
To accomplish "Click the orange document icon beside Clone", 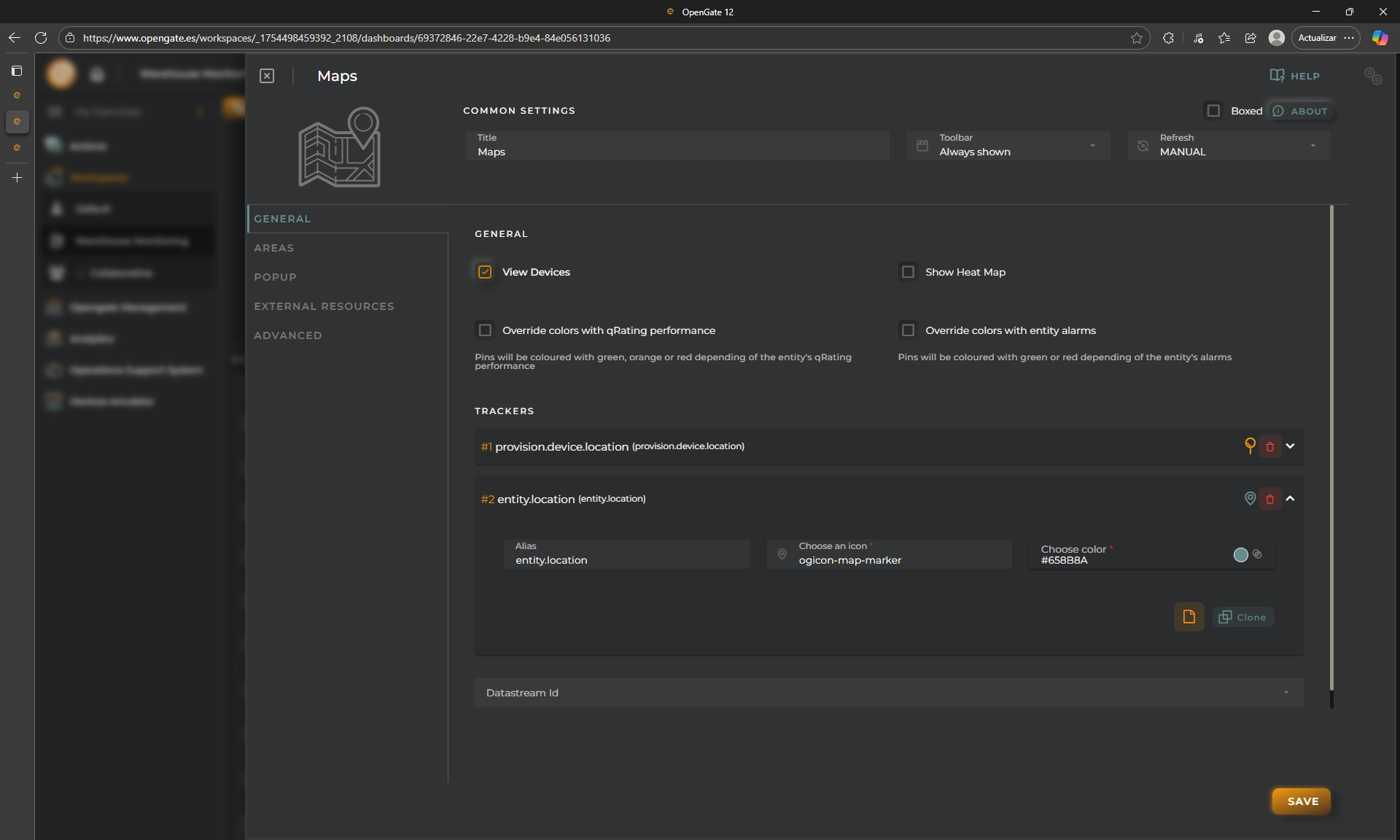I will tap(1189, 617).
